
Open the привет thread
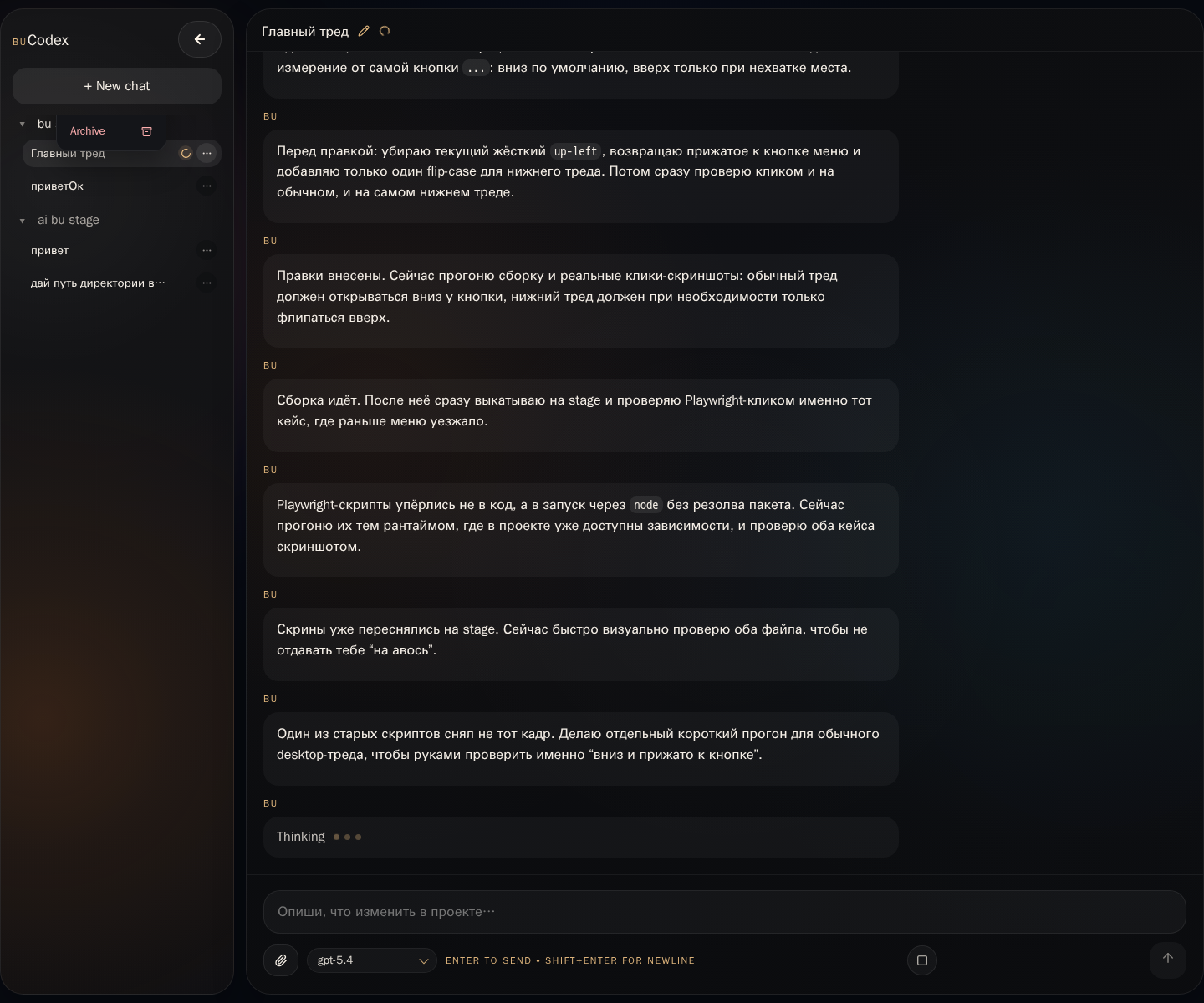point(50,250)
